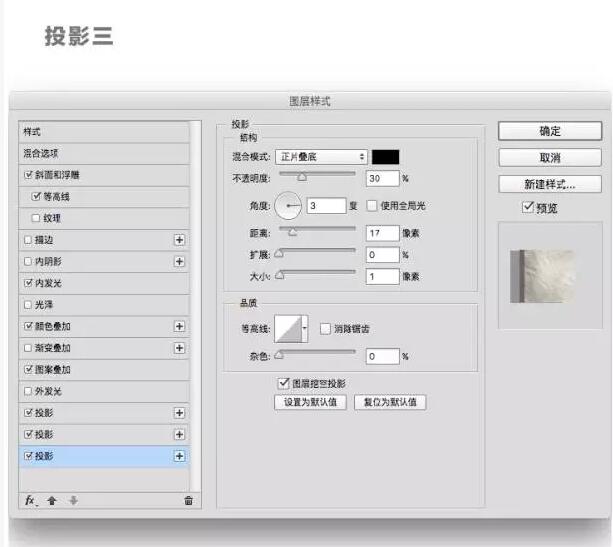
Task: Click the 确定 button
Action: coord(550,131)
